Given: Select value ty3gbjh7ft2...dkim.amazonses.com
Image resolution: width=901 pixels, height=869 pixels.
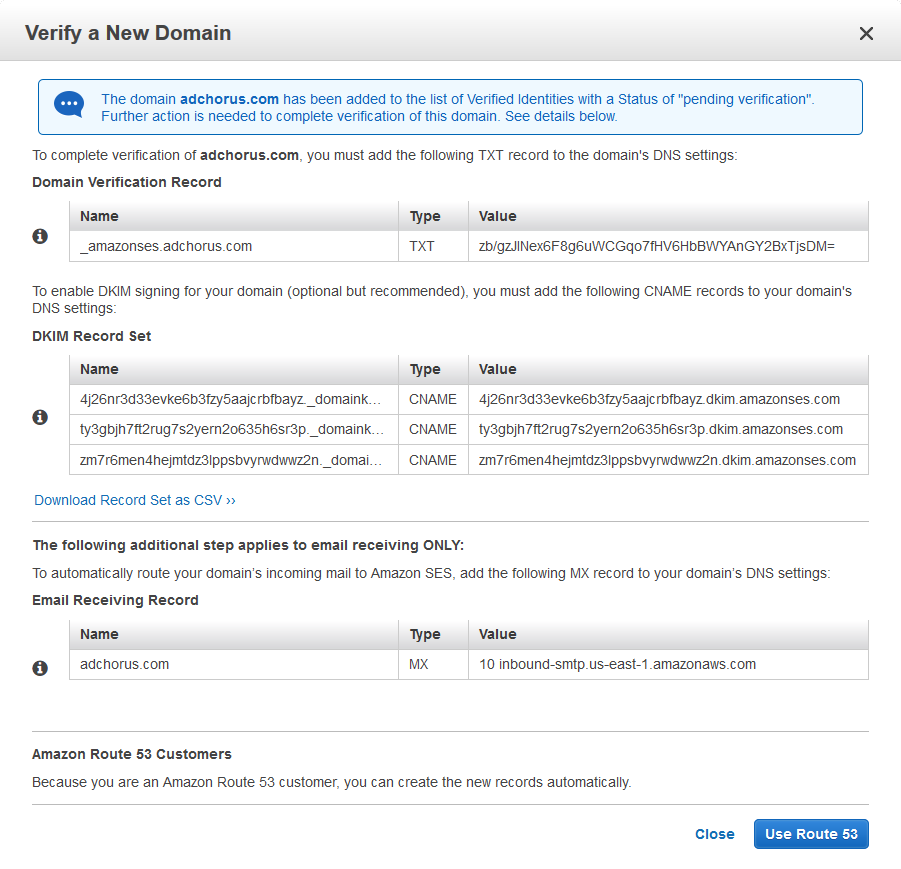Looking at the screenshot, I should 668,429.
